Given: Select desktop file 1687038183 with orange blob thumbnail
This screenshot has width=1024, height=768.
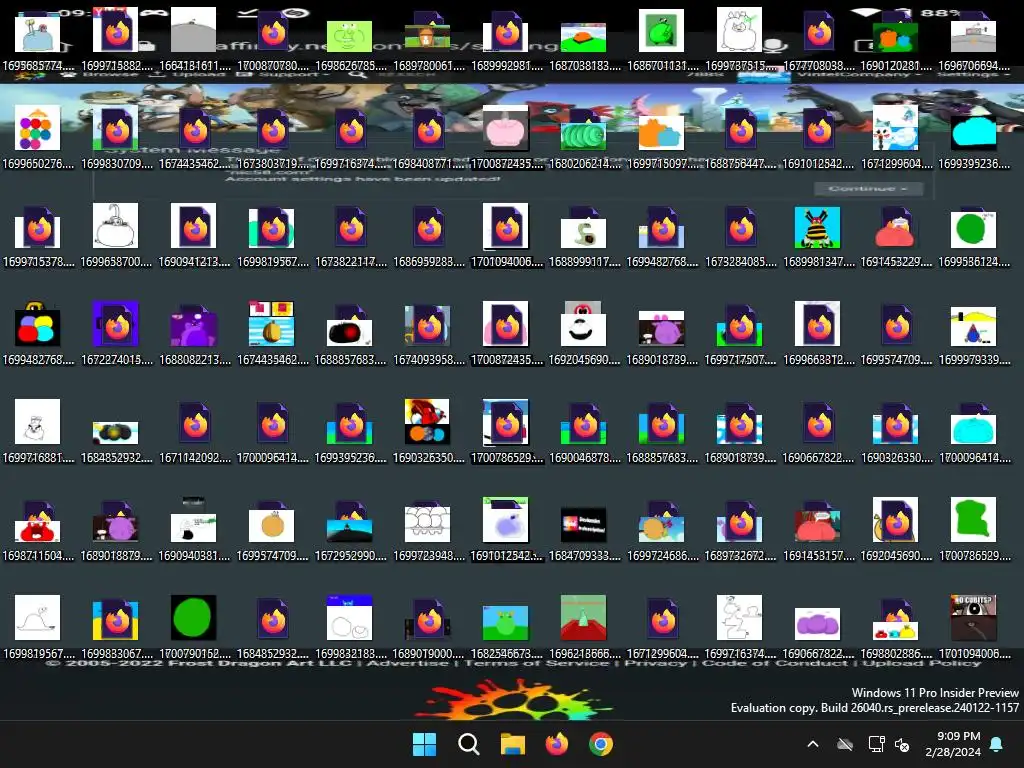Looking at the screenshot, I should tap(584, 40).
